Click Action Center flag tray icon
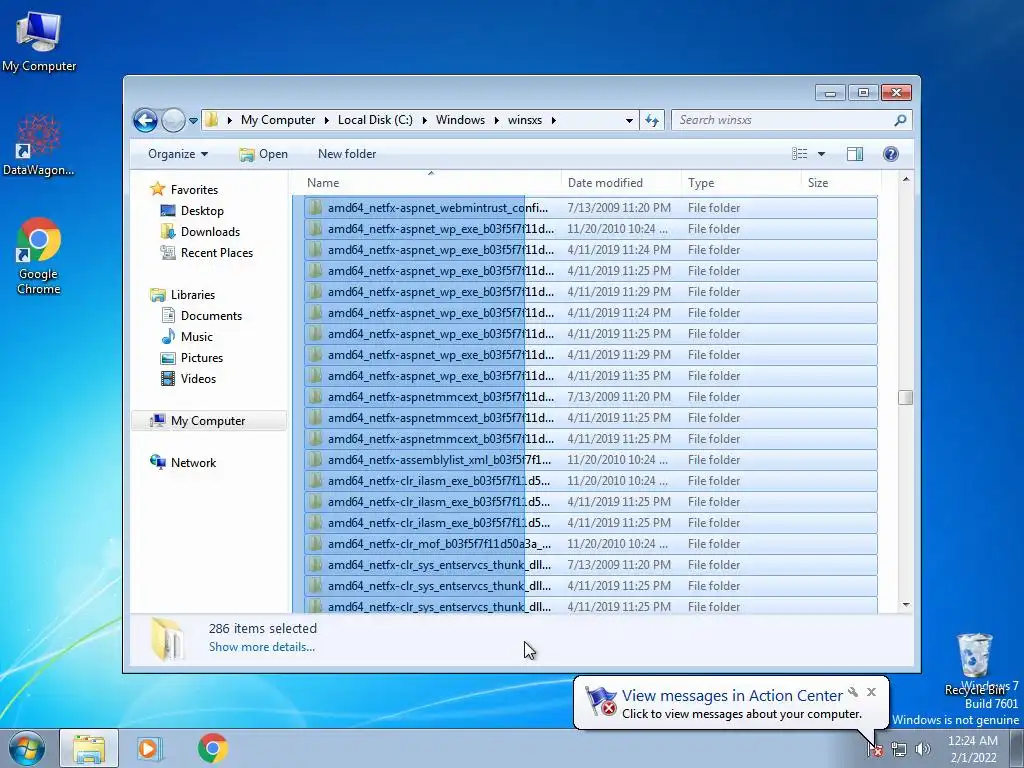1024x768 pixels. point(874,750)
